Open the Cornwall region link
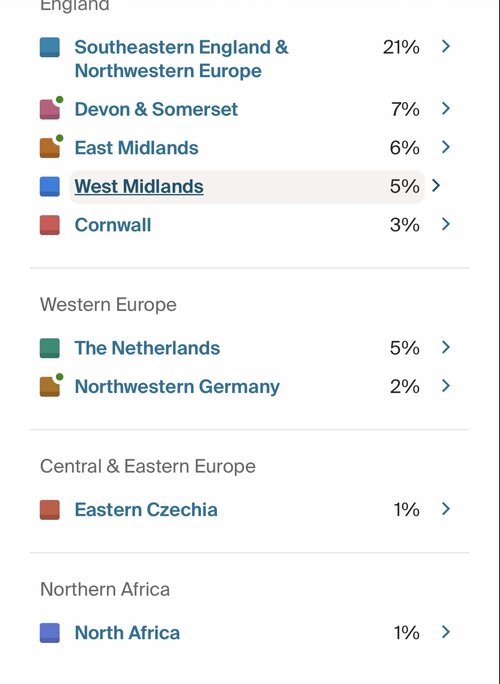The image size is (500, 684). pyautogui.click(x=113, y=225)
